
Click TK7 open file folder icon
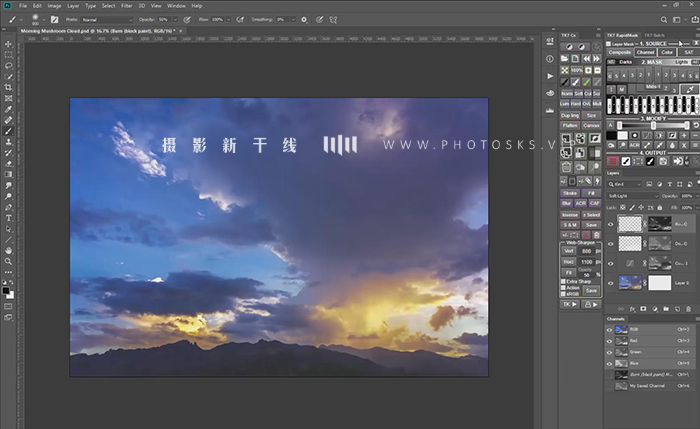(565, 58)
